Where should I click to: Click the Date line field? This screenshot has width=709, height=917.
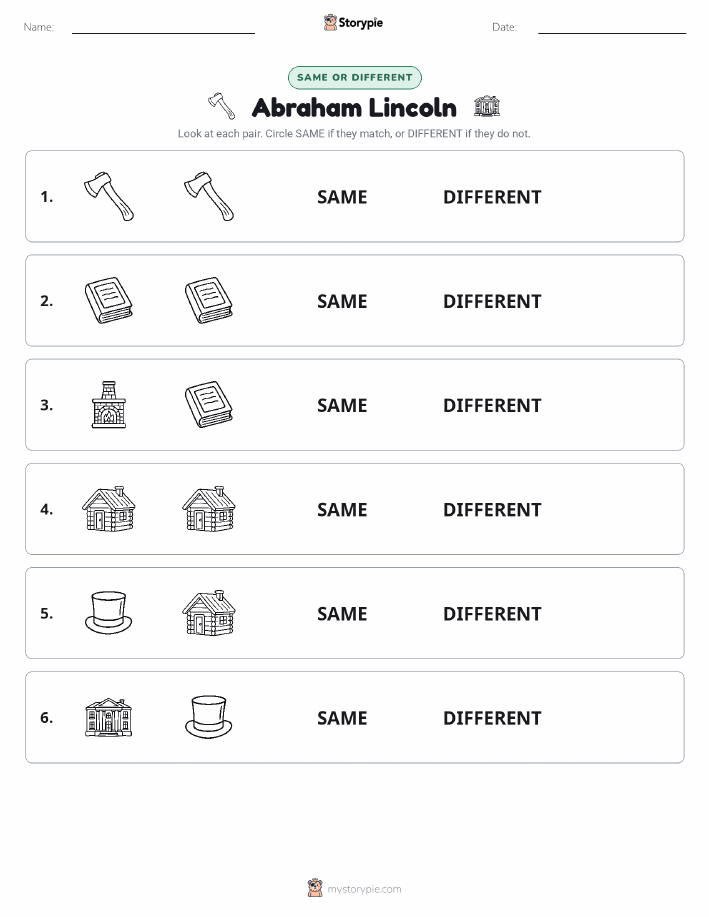coord(612,27)
